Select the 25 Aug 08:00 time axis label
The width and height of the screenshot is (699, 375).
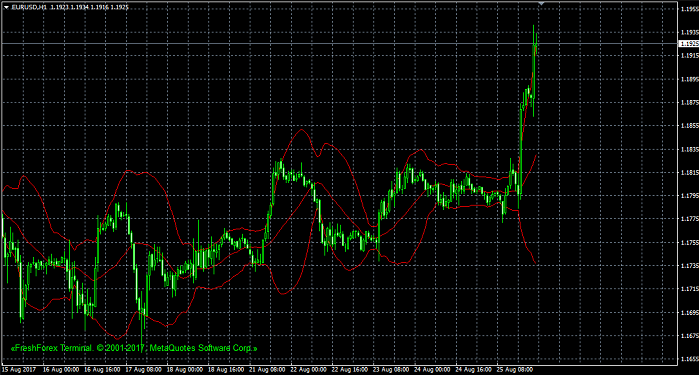coord(515,370)
